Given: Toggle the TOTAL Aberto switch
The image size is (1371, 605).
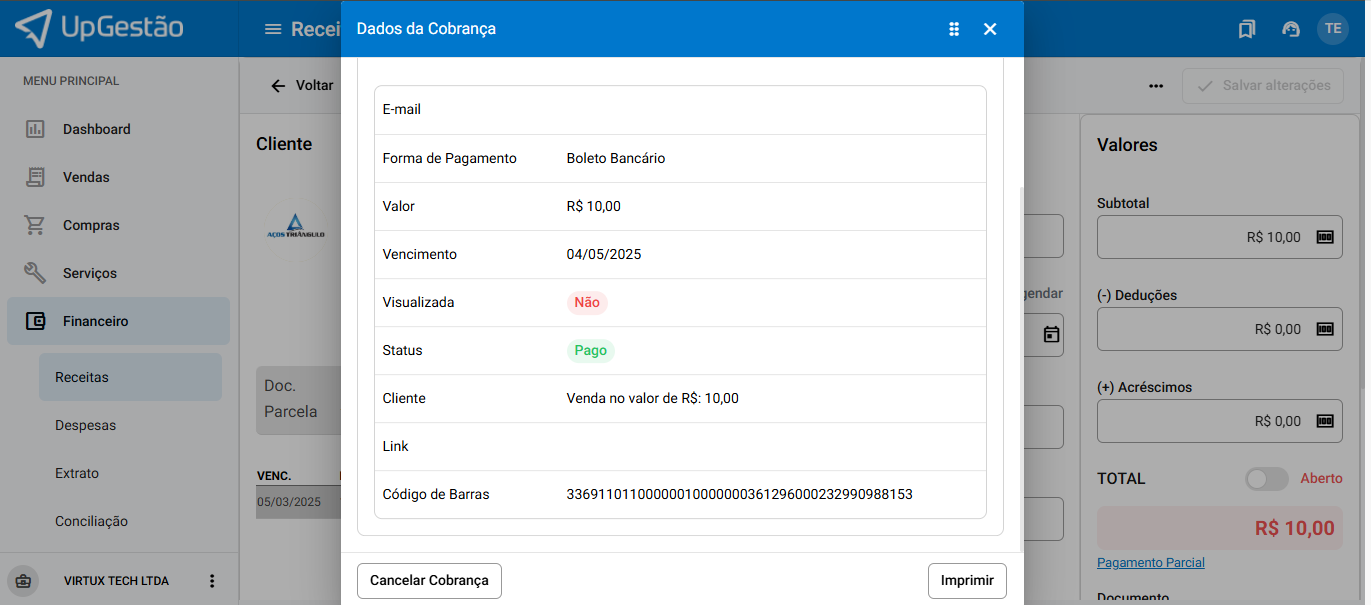Looking at the screenshot, I should tap(1266, 479).
